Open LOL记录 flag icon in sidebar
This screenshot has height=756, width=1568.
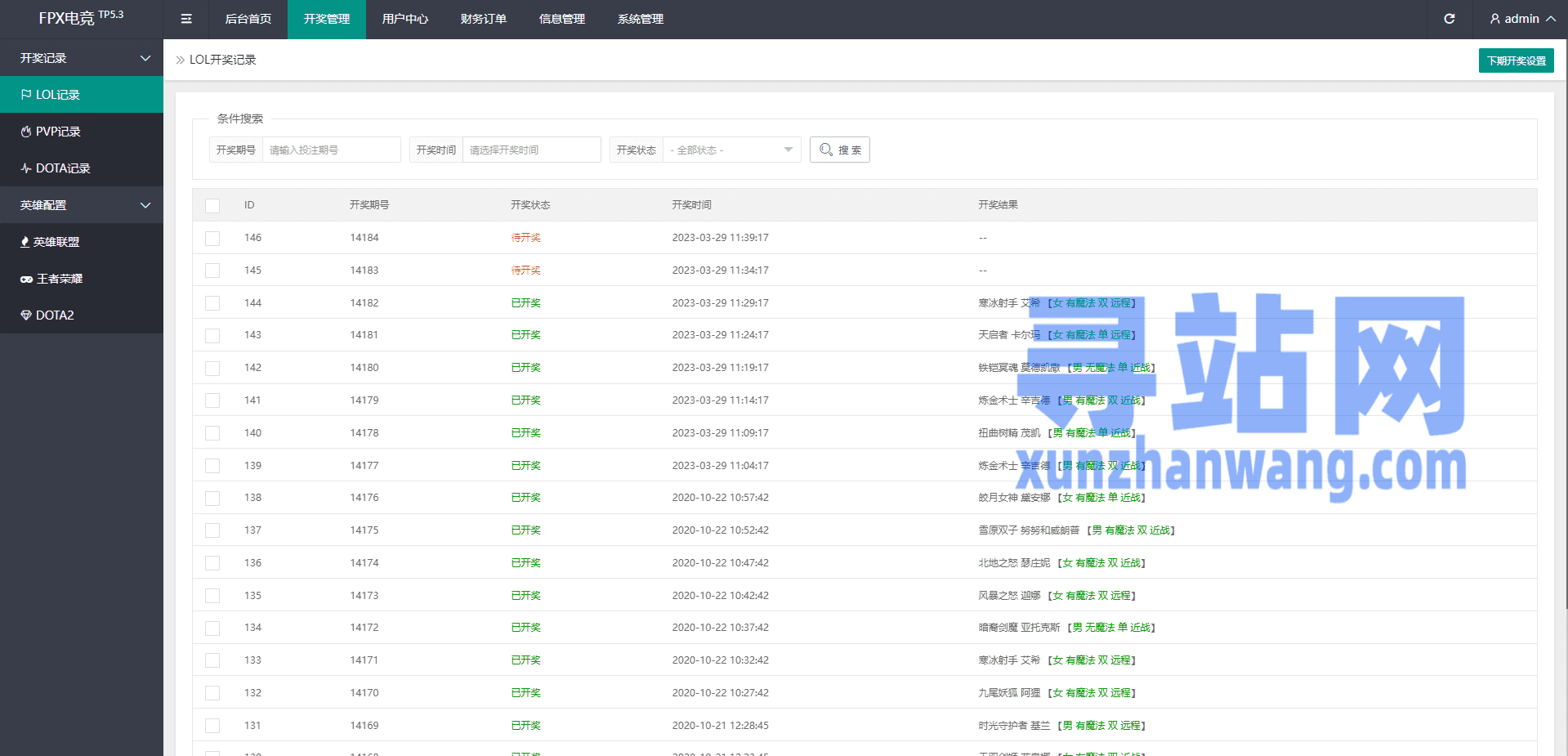point(26,95)
